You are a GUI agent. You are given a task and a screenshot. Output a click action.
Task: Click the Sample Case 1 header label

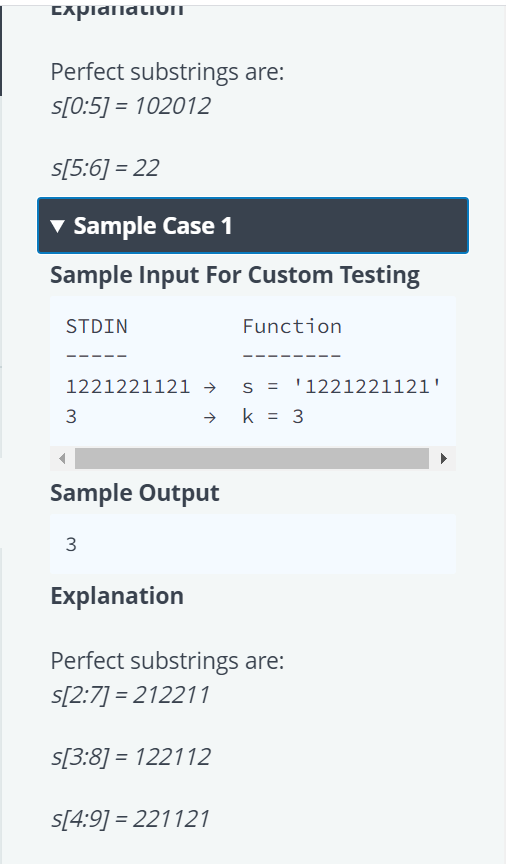(x=153, y=226)
